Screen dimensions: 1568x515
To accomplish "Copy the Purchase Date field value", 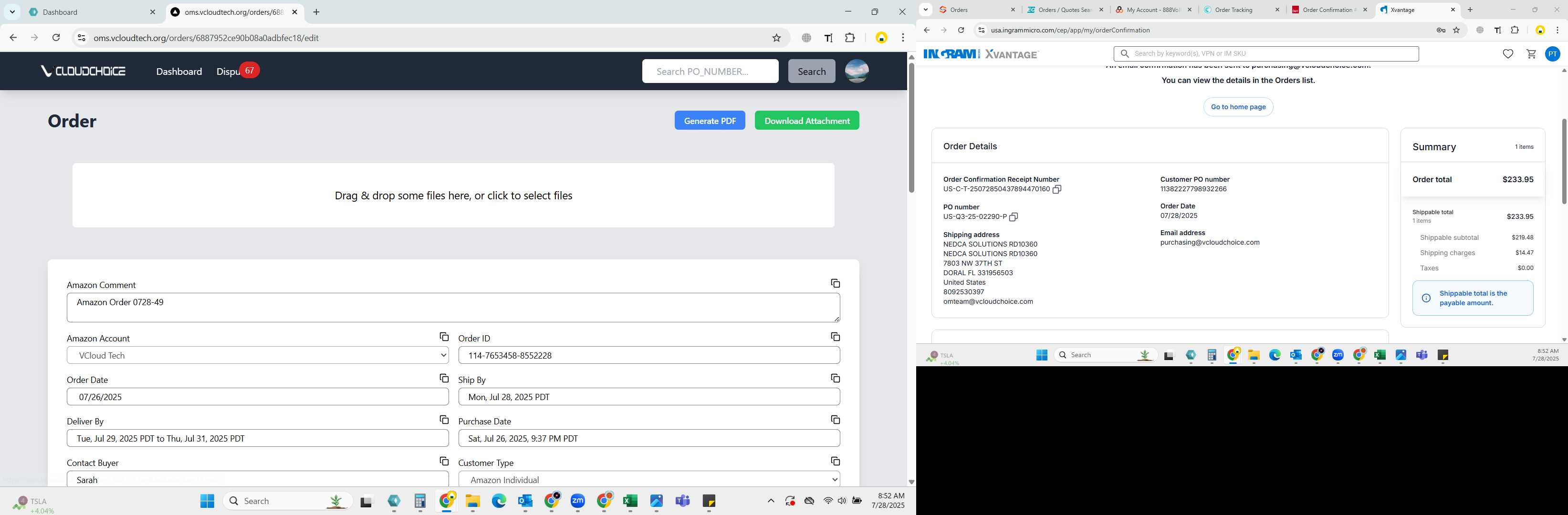I will click(835, 420).
